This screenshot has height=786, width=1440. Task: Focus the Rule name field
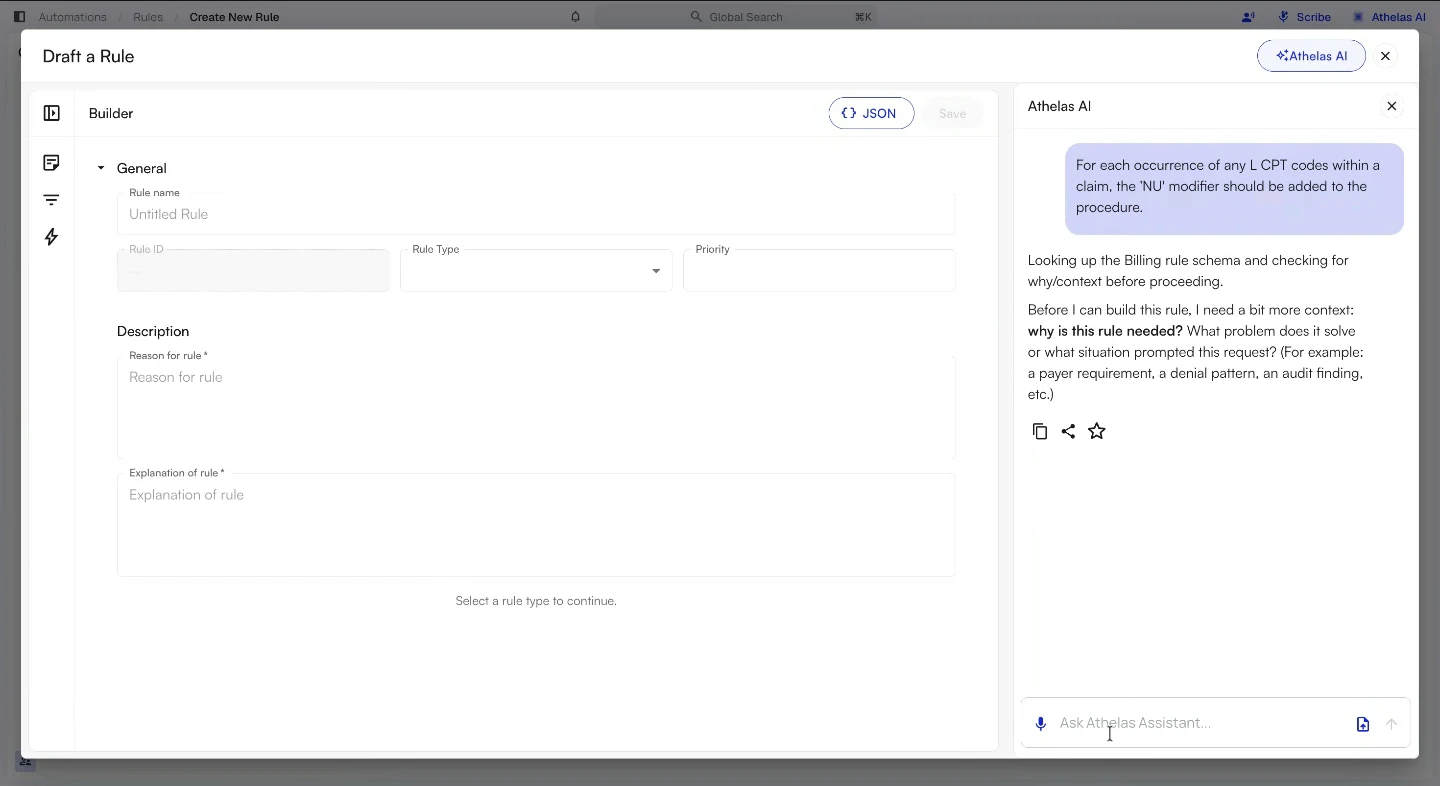(x=536, y=214)
